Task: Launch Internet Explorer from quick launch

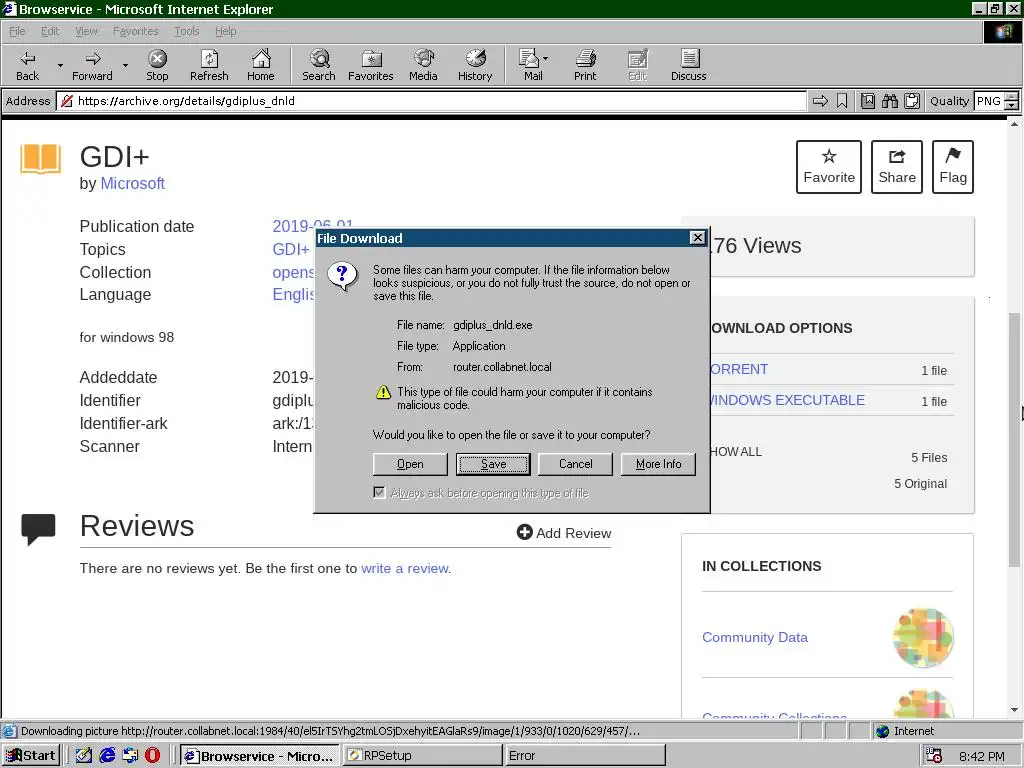Action: [x=107, y=756]
